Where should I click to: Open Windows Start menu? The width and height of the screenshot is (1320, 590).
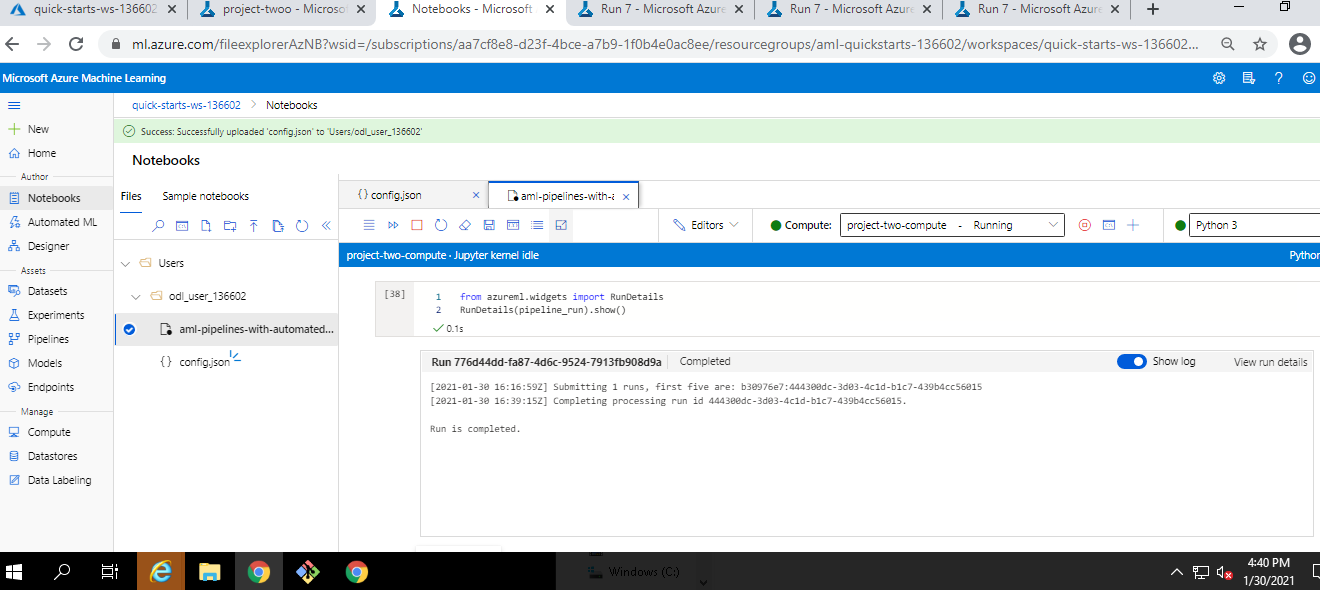click(x=15, y=572)
